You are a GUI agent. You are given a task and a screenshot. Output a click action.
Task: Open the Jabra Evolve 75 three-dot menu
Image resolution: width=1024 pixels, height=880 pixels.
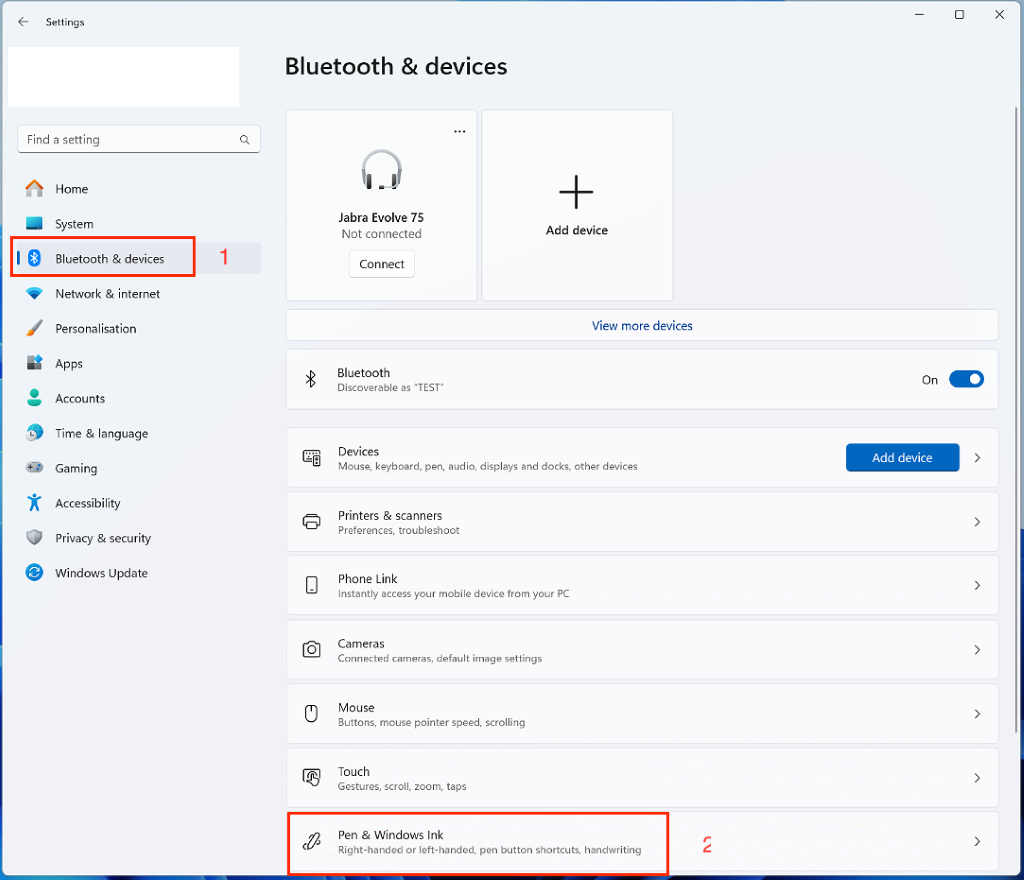[459, 131]
